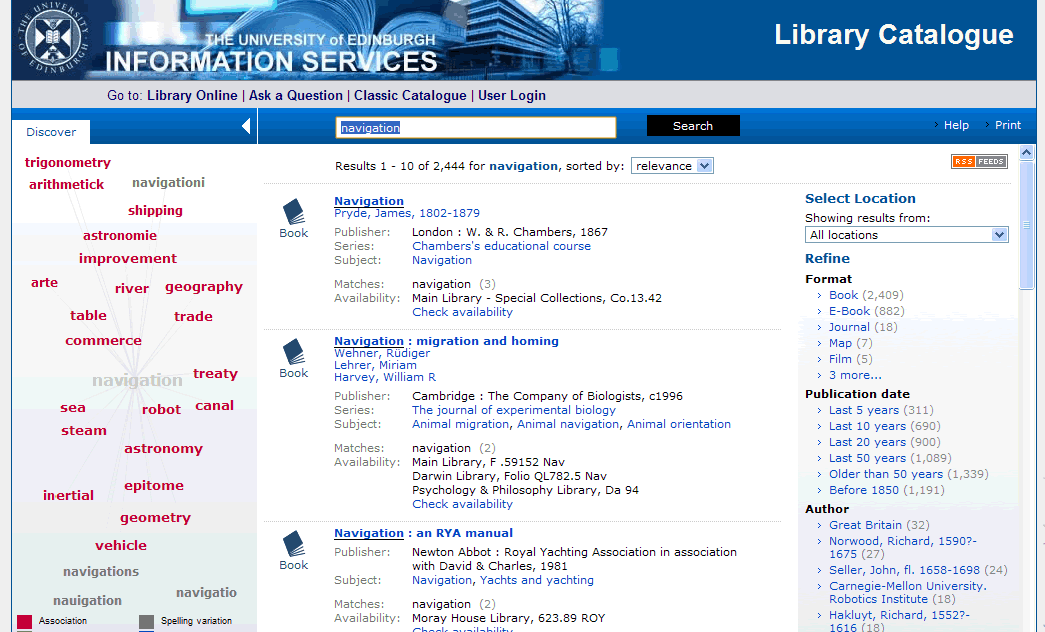This screenshot has width=1045, height=632.
Task: Click the RSS Feeds icon
Action: tap(978, 161)
